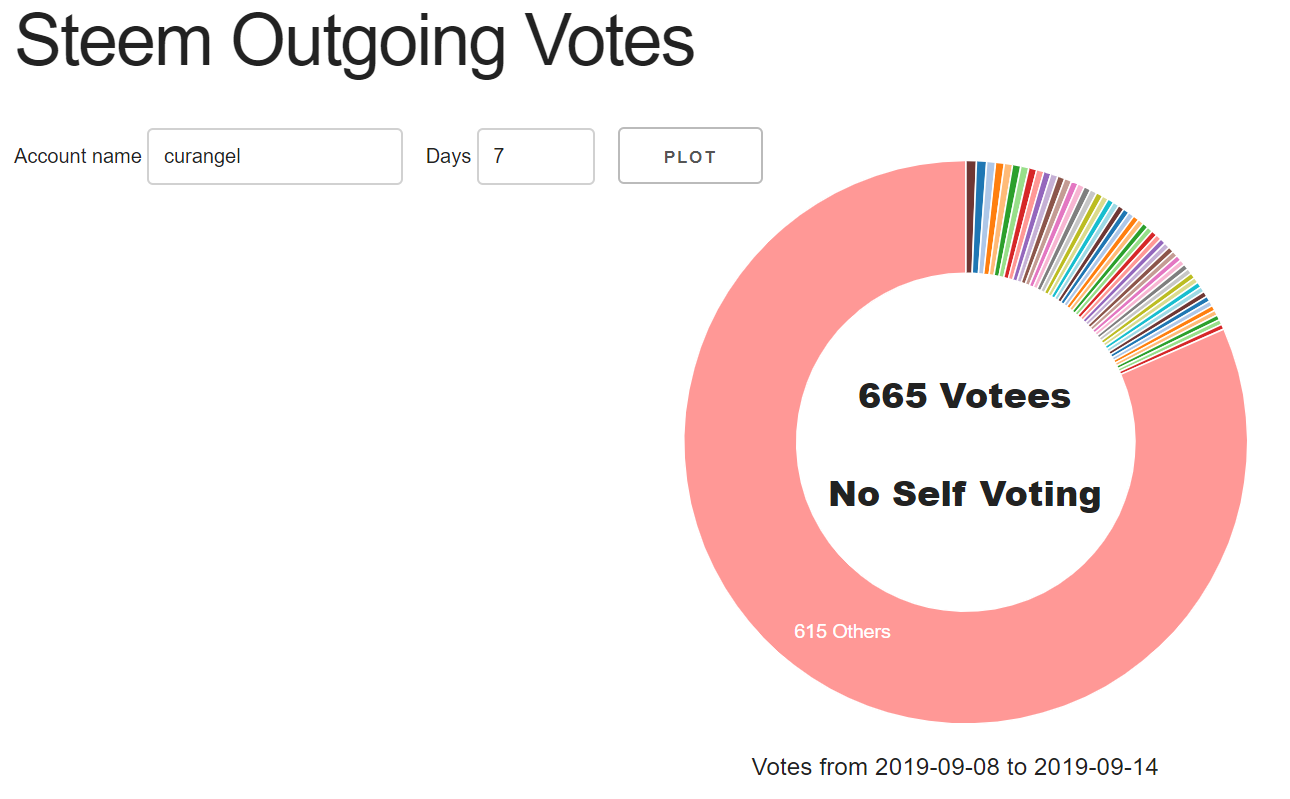Click the "Days" label
Image resolution: width=1290 pixels, height=799 pixels.
(448, 156)
